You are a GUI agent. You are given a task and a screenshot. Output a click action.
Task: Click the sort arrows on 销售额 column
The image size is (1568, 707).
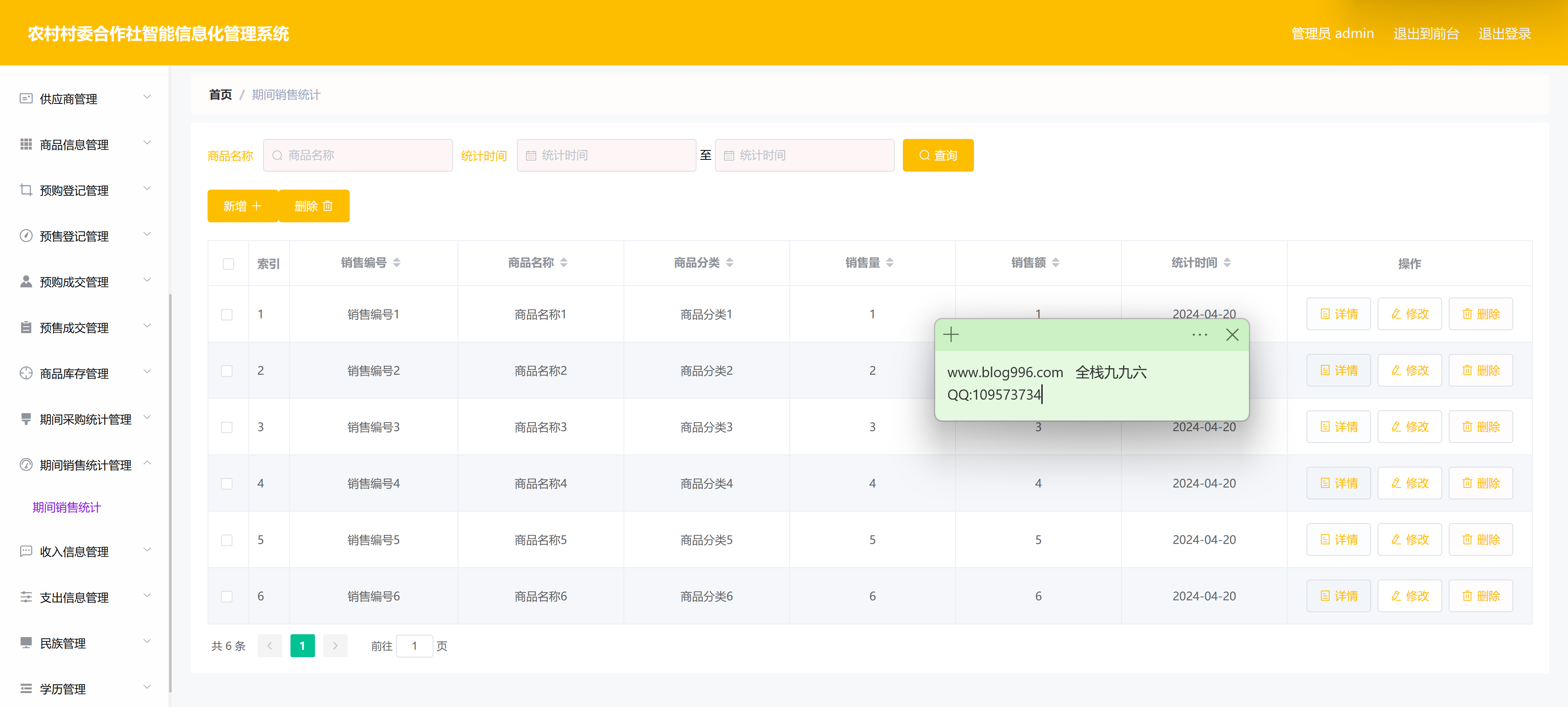click(1055, 262)
